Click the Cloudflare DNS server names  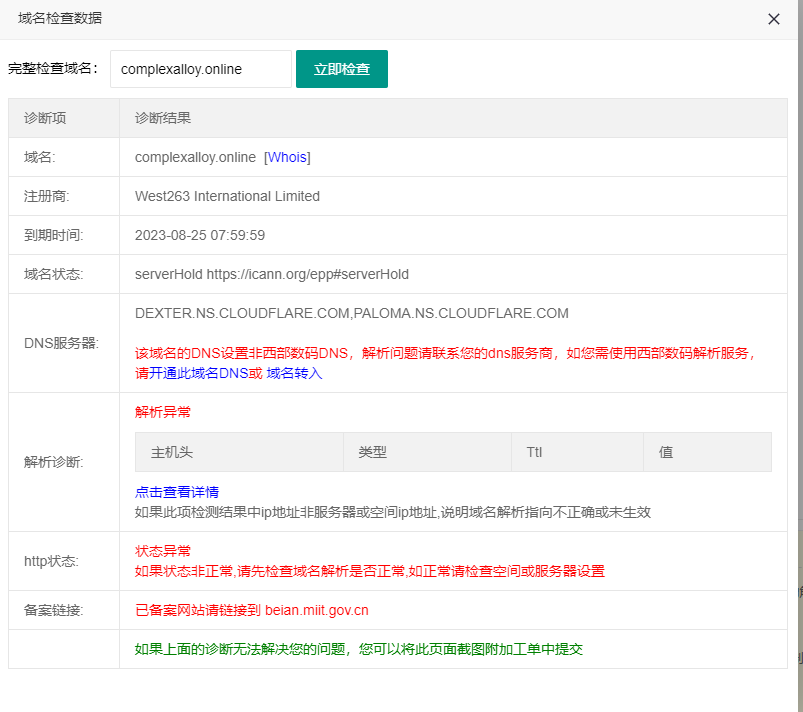(x=351, y=313)
